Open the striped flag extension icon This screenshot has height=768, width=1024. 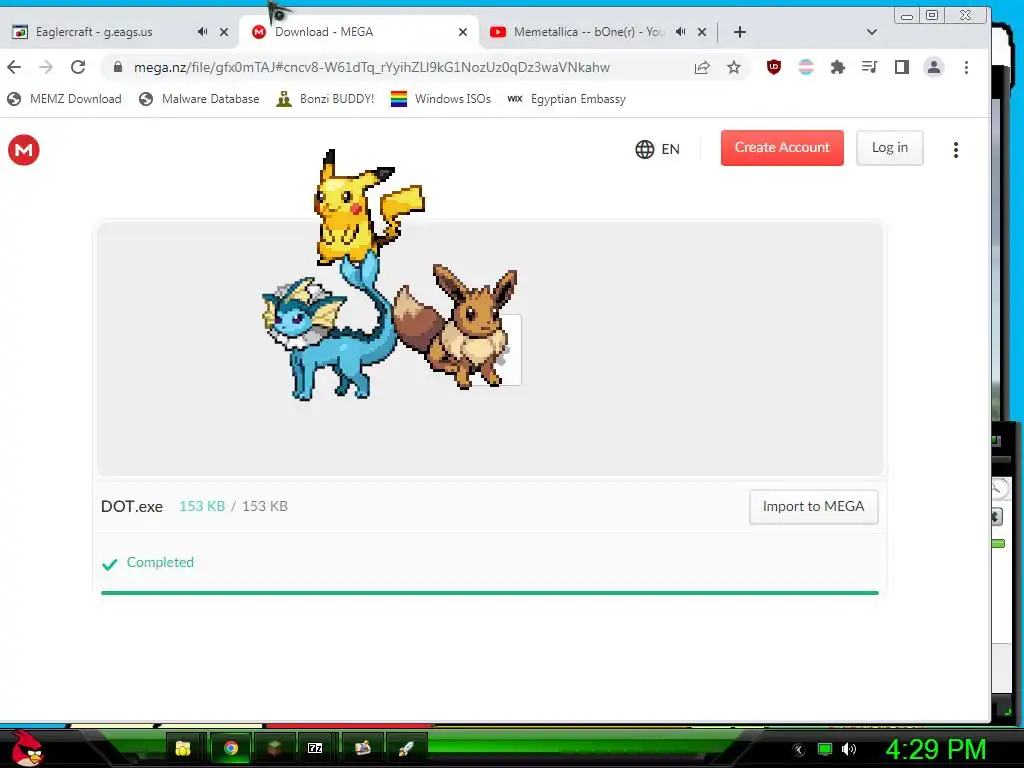point(806,67)
